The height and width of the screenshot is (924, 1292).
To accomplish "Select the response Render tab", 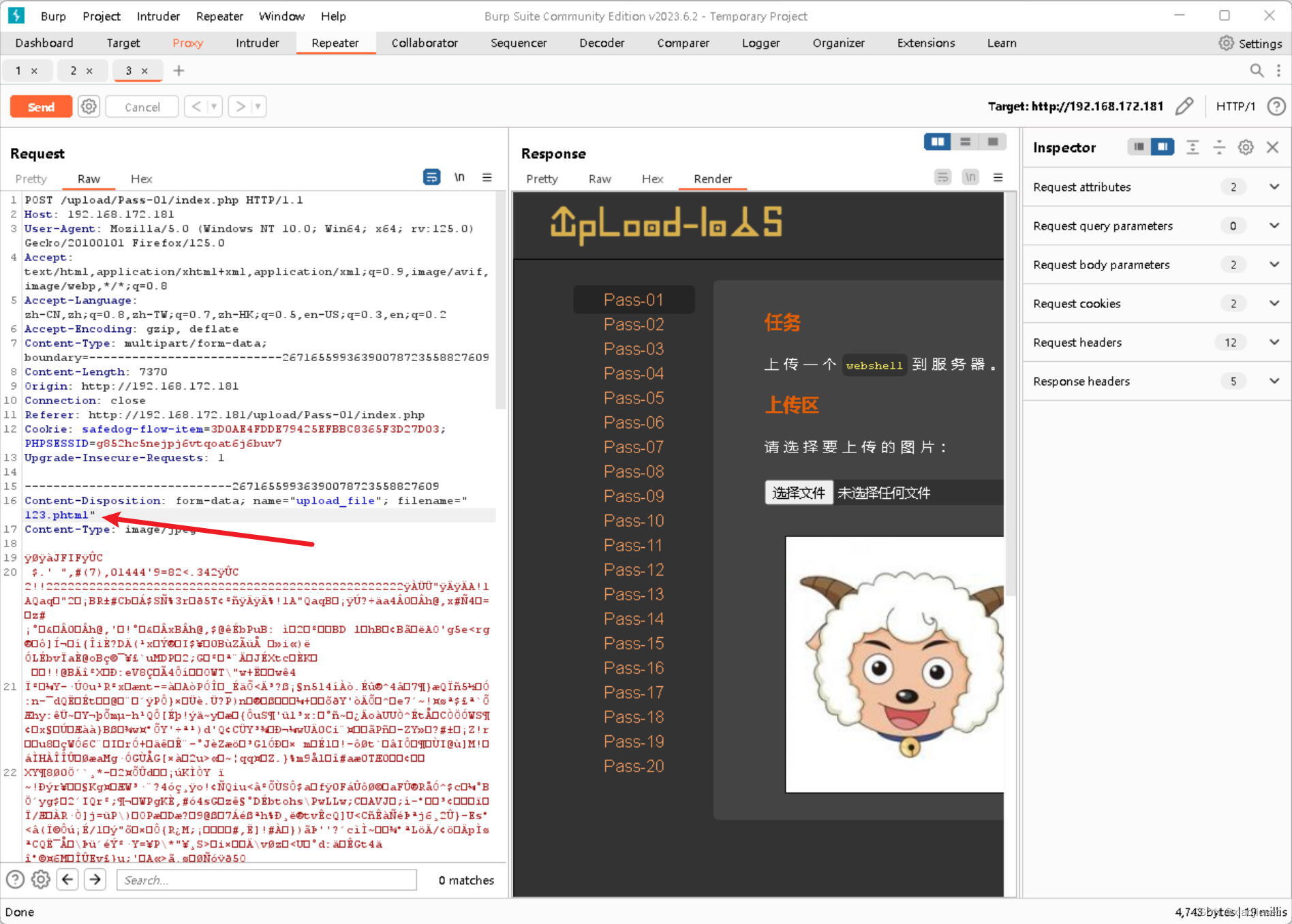I will point(713,179).
